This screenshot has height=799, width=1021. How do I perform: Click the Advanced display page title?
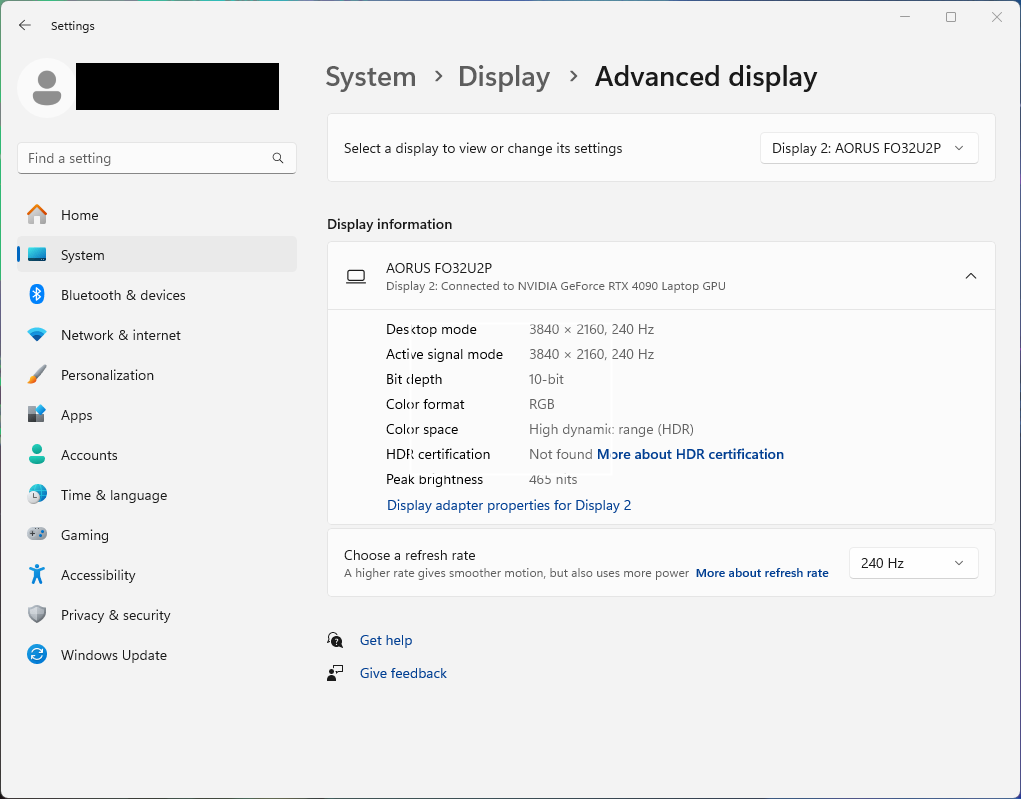pyautogui.click(x=706, y=77)
